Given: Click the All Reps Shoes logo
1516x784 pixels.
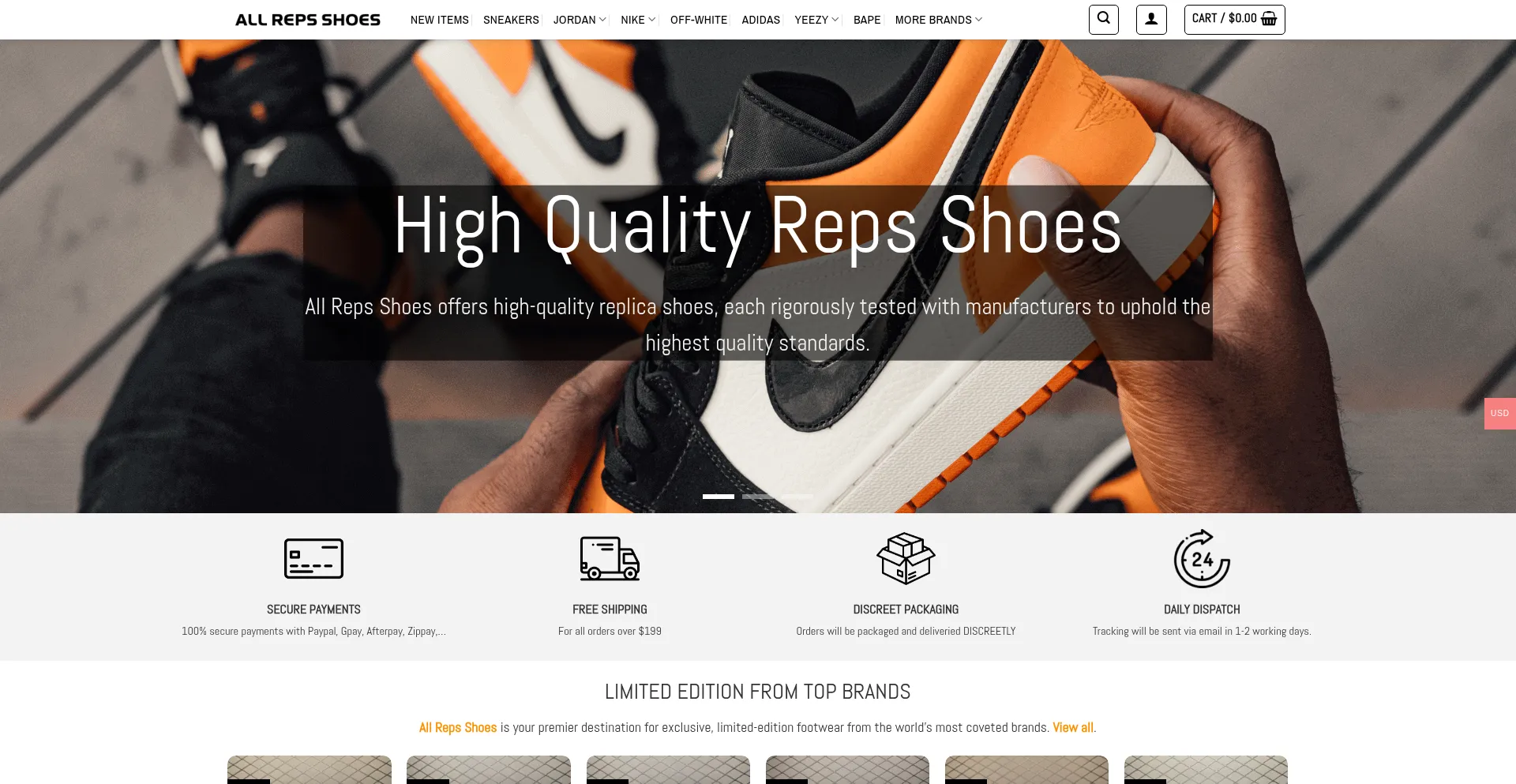Looking at the screenshot, I should click(x=308, y=20).
